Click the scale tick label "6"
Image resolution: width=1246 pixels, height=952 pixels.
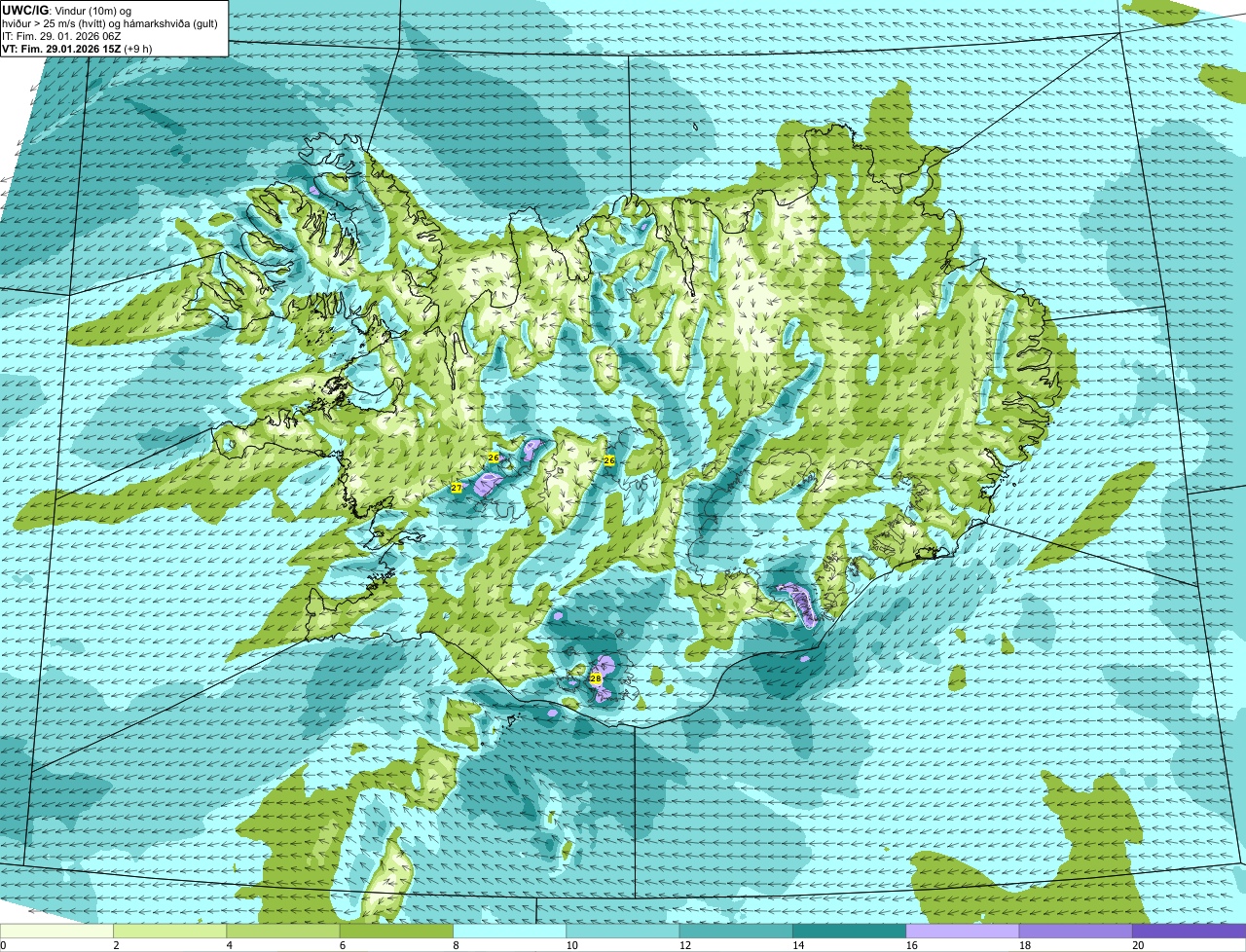click(343, 945)
